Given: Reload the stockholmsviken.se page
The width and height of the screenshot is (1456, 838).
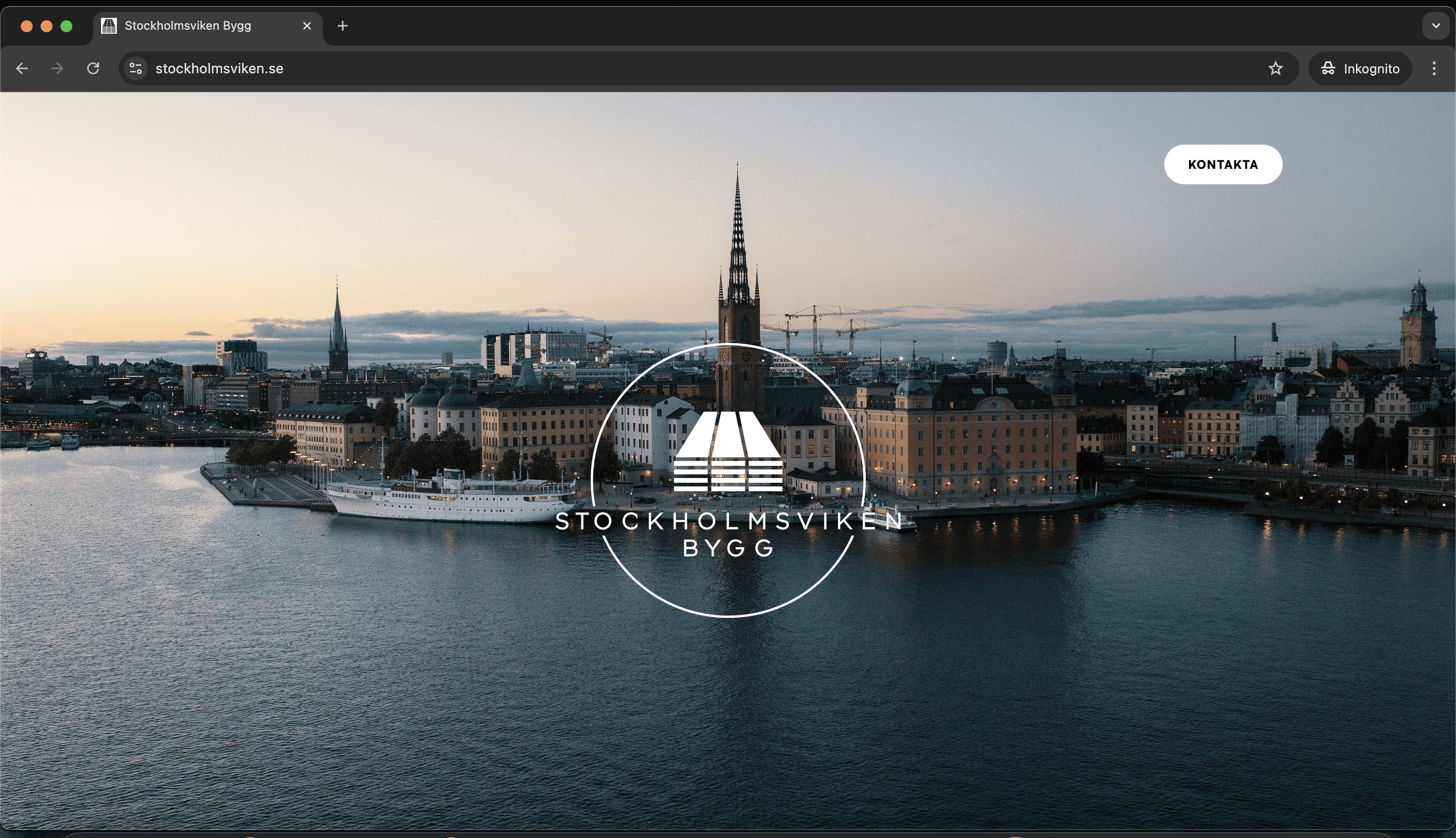Looking at the screenshot, I should tap(93, 68).
